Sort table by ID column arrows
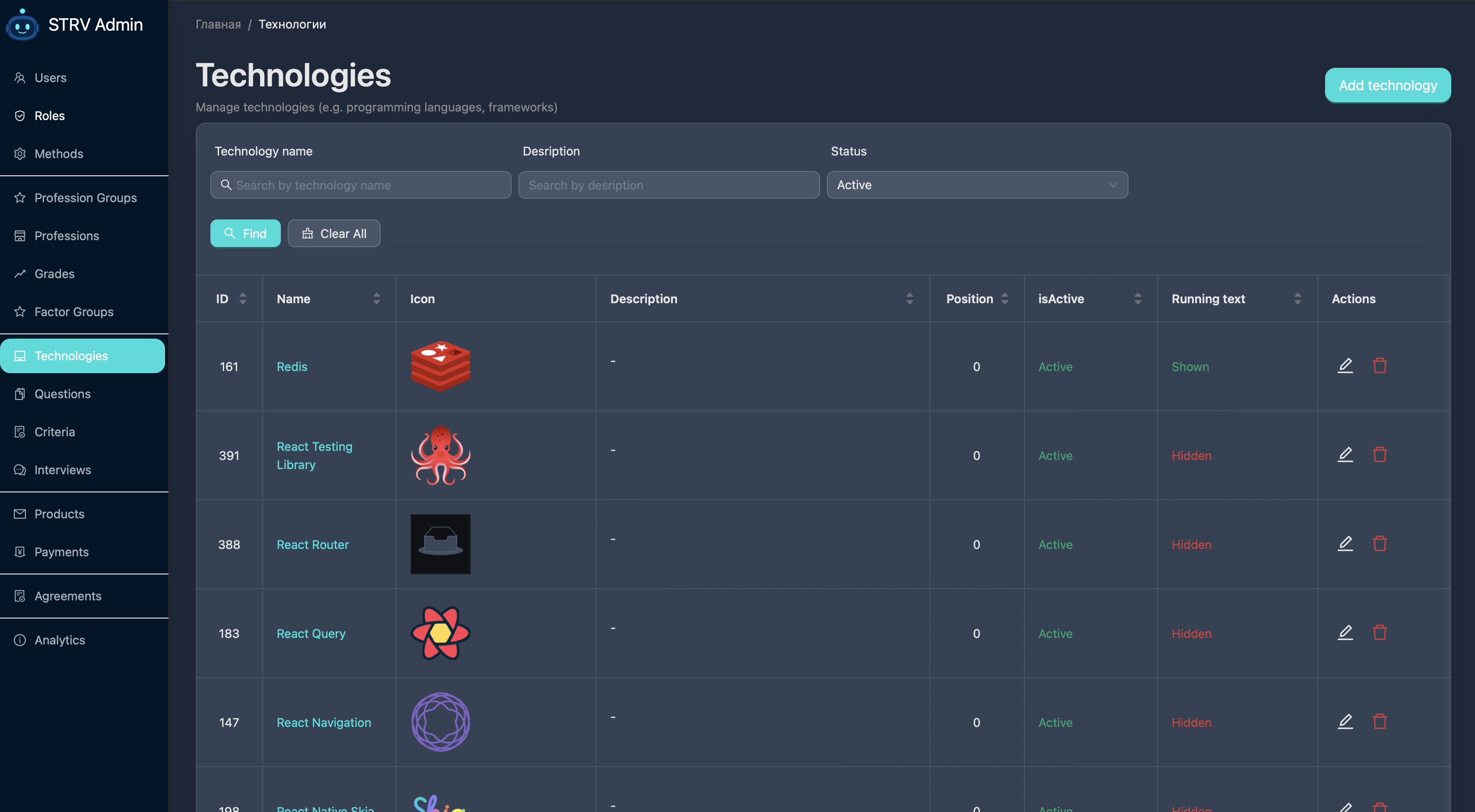 [x=243, y=299]
